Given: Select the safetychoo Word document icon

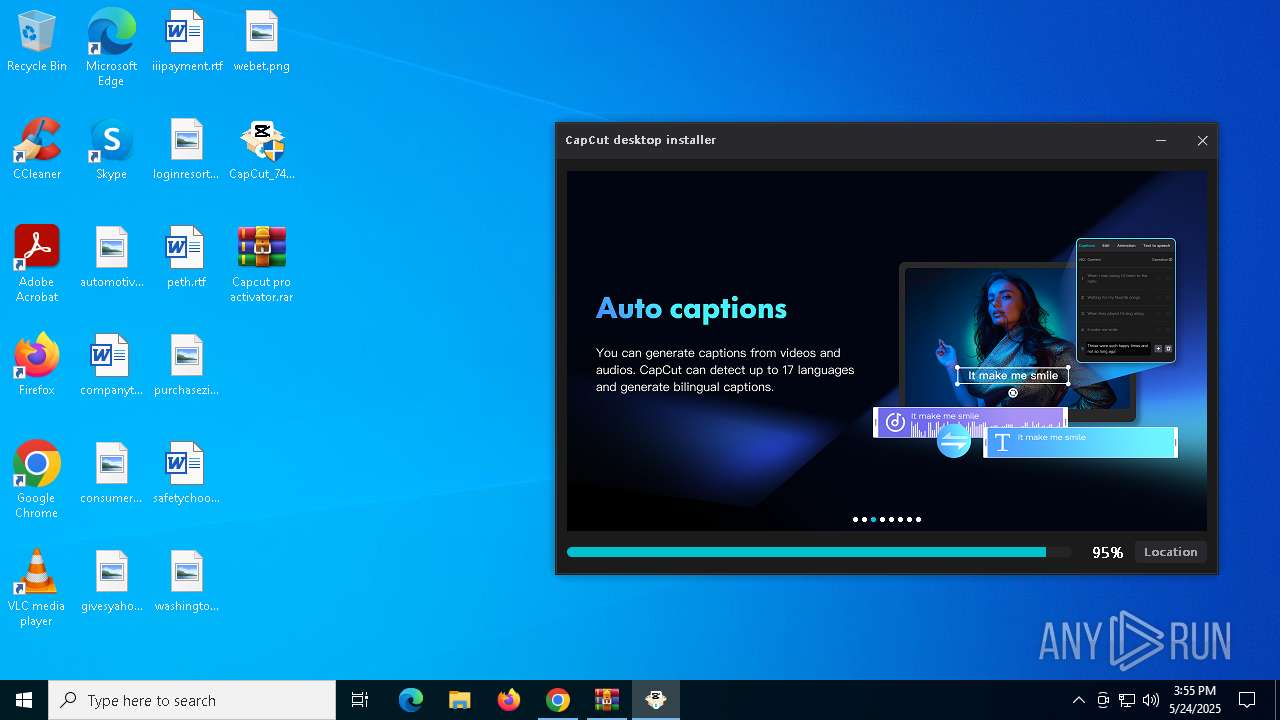Looking at the screenshot, I should [x=186, y=473].
